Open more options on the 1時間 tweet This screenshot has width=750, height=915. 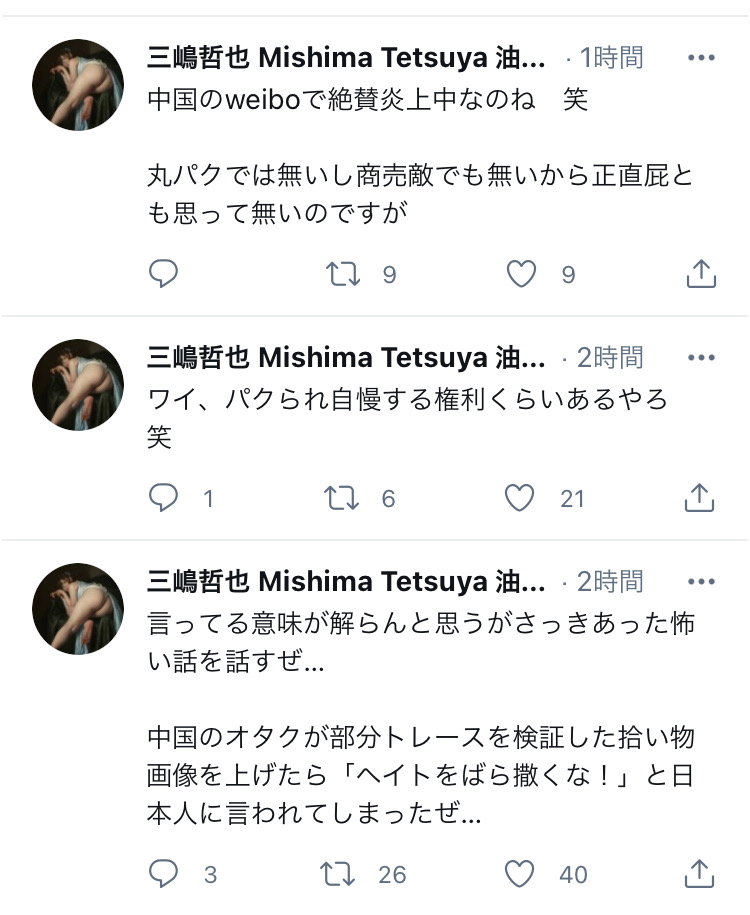click(701, 57)
